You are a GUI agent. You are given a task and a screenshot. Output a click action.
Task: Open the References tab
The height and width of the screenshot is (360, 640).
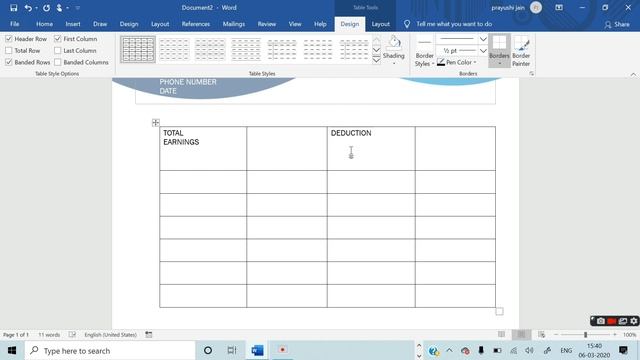196,24
